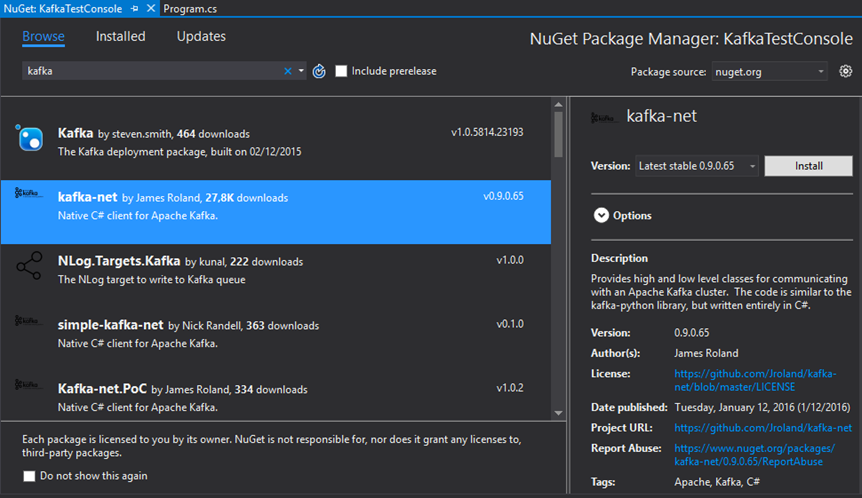Click version v0.9.0.65 in selected row
The width and height of the screenshot is (862, 498).
(503, 196)
